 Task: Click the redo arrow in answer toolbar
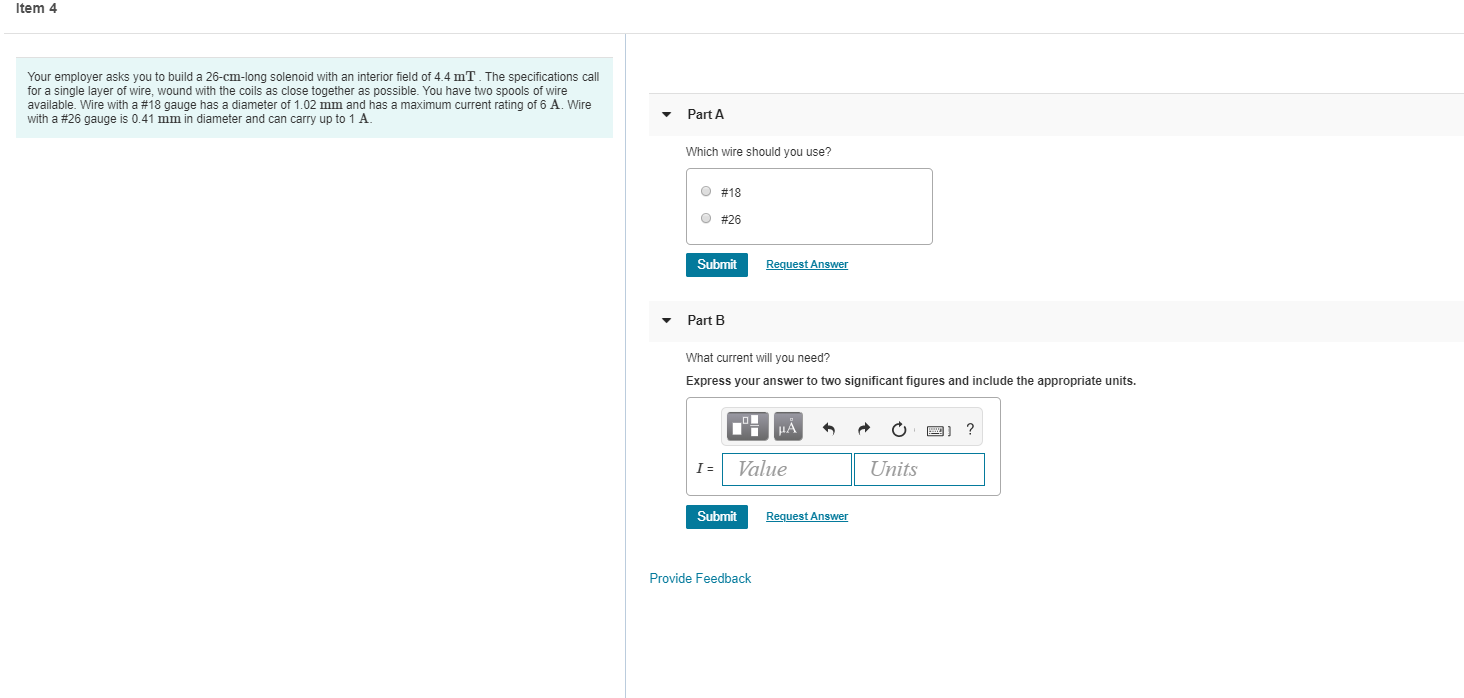click(864, 428)
